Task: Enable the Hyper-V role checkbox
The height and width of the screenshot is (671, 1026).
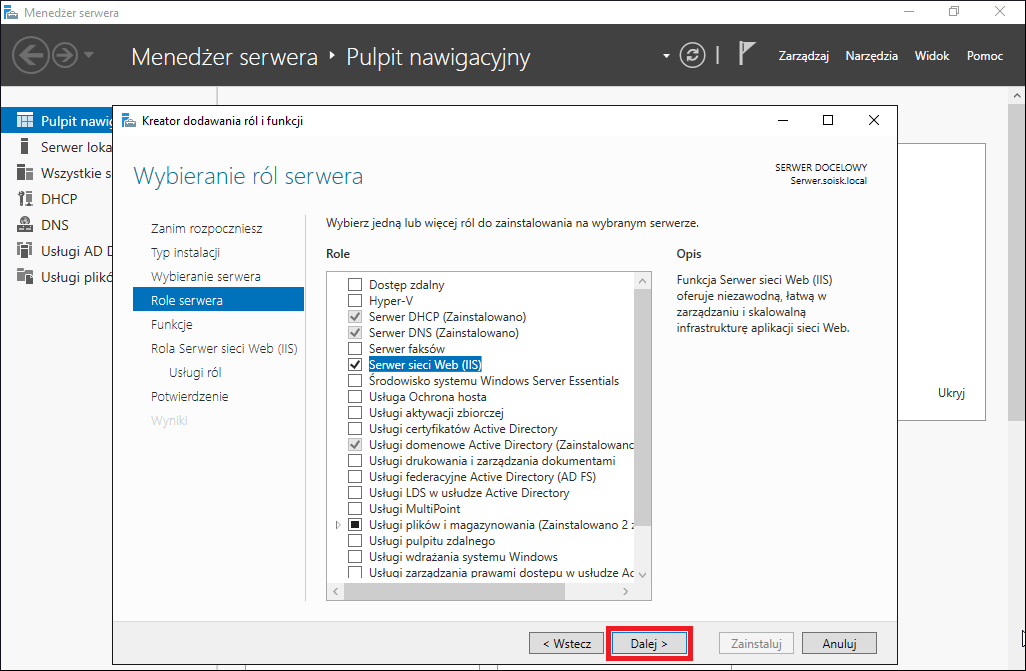Action: pyautogui.click(x=355, y=300)
